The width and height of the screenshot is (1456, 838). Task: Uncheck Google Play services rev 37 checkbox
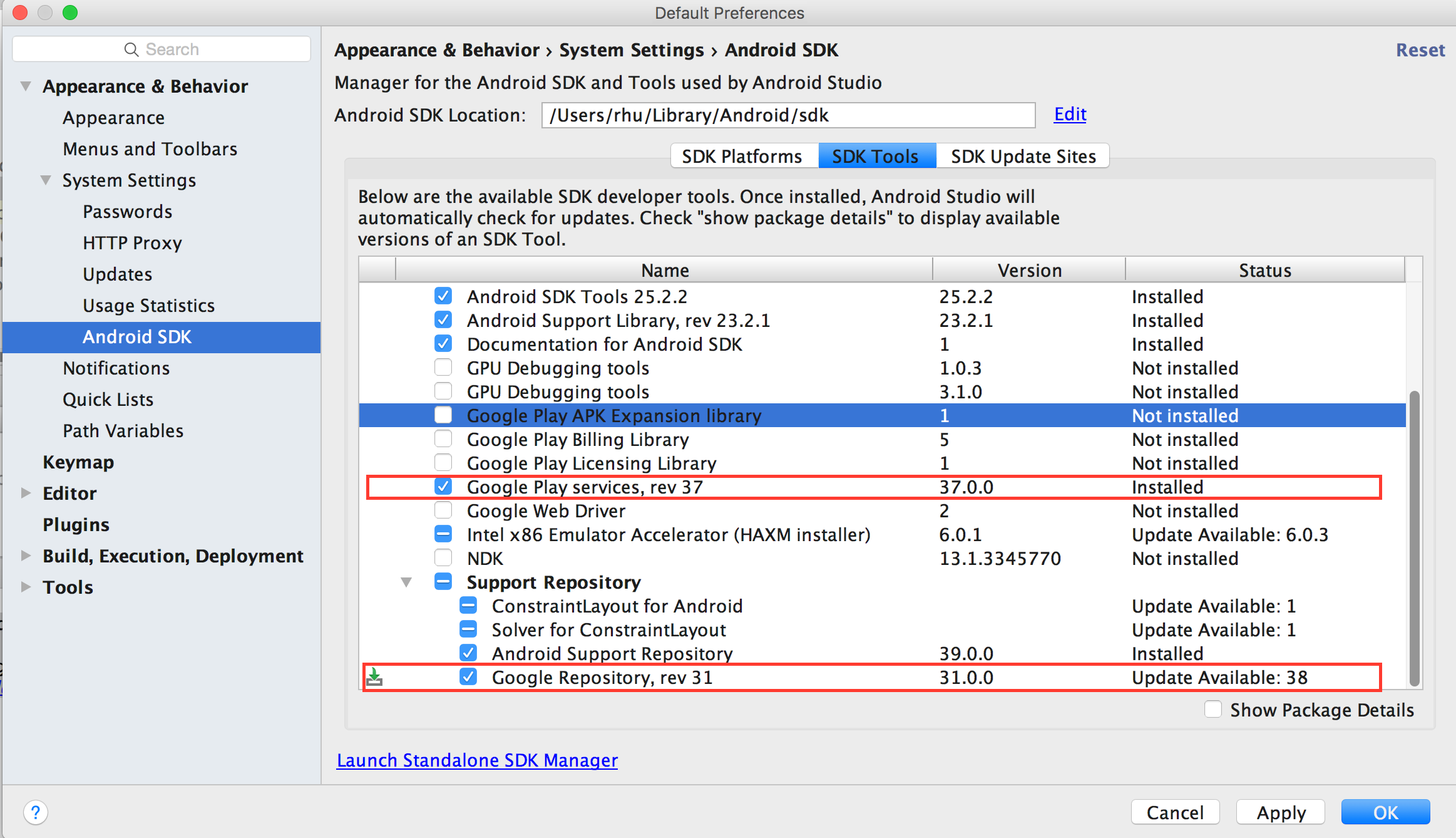[443, 486]
